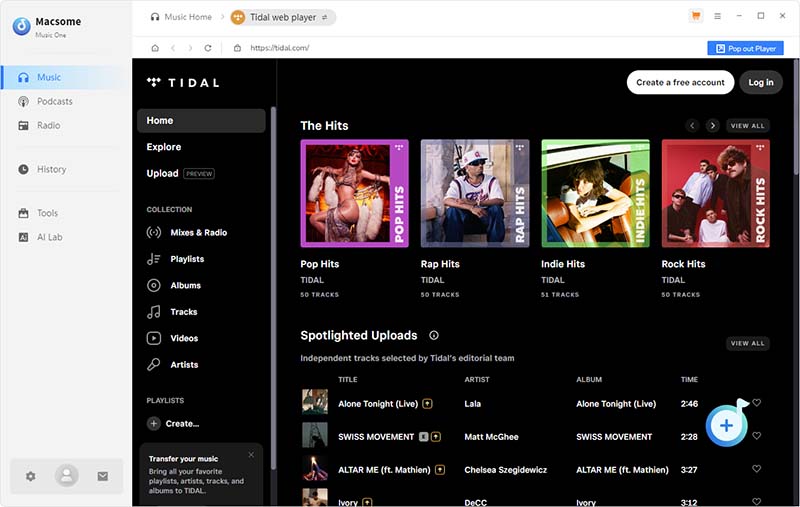Favorite ALTAR ME track with the heart
The height and width of the screenshot is (507, 800).
click(757, 469)
